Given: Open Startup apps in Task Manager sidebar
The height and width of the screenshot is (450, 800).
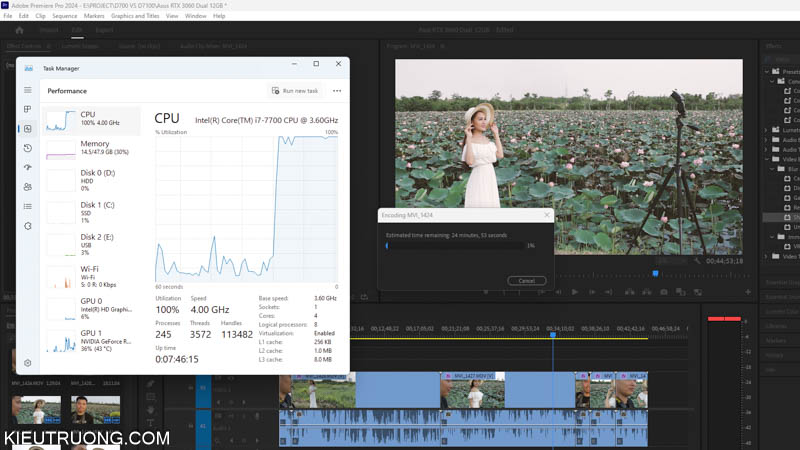Looking at the screenshot, I should 28,167.
